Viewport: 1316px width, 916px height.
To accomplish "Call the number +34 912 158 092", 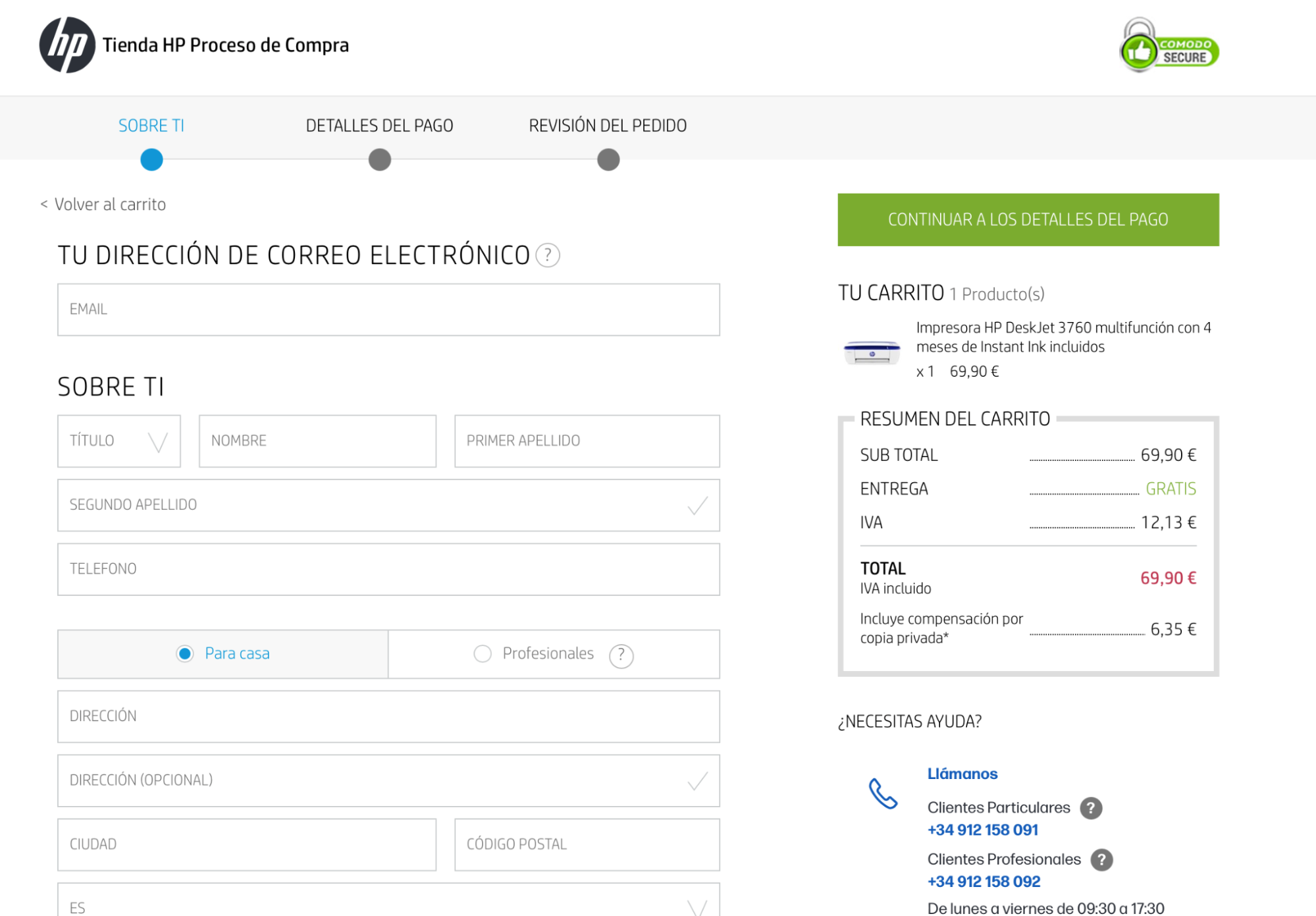I will [x=984, y=881].
